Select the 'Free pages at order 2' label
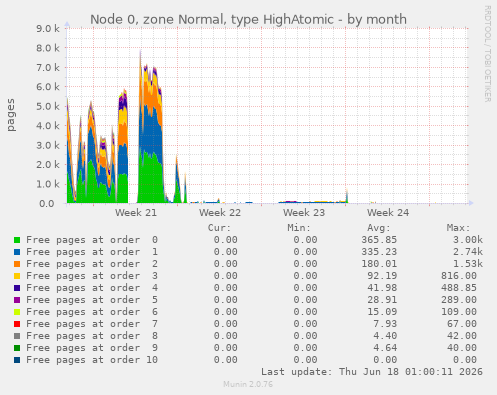This screenshot has height=395, width=497. [92, 264]
